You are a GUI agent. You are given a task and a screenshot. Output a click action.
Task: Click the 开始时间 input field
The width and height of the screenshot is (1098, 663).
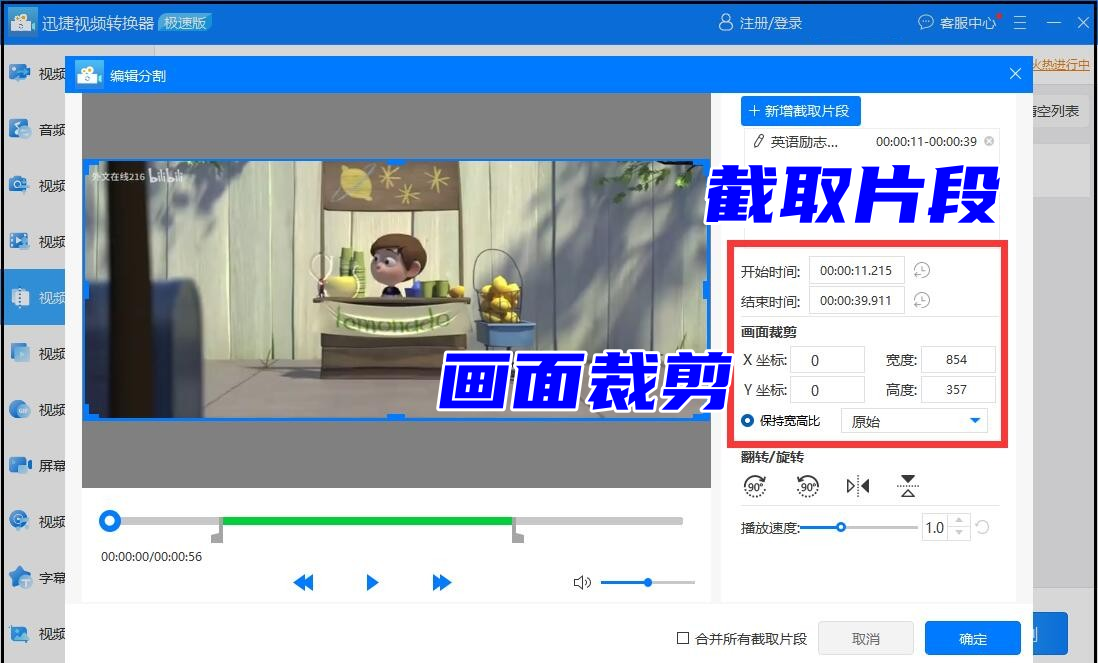[856, 270]
